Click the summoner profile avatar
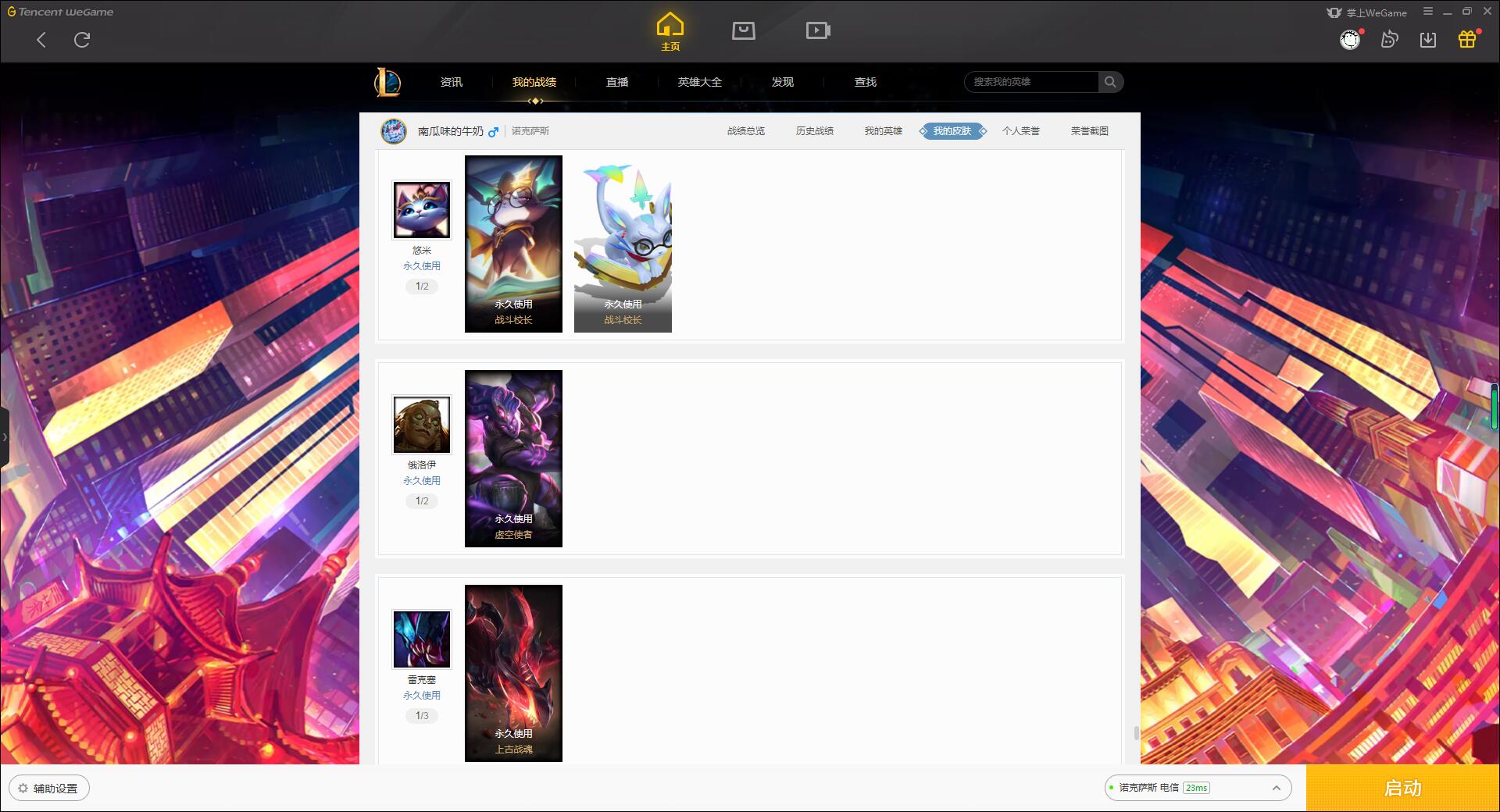The height and width of the screenshot is (812, 1500). click(x=394, y=131)
